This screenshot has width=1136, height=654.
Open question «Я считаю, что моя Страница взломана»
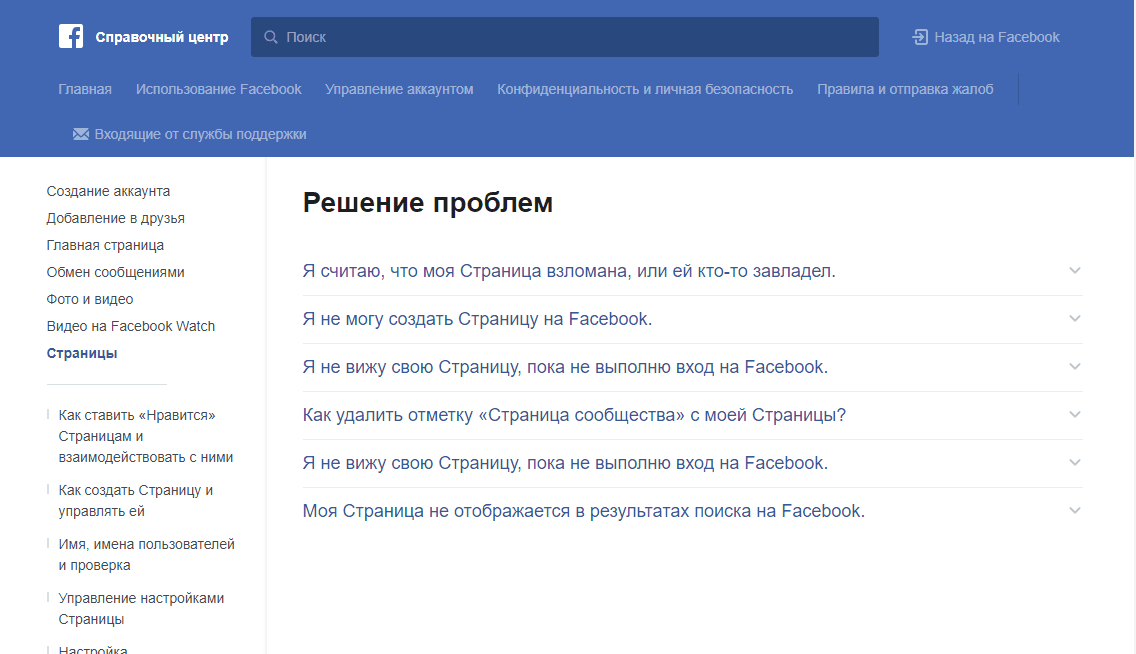click(569, 271)
